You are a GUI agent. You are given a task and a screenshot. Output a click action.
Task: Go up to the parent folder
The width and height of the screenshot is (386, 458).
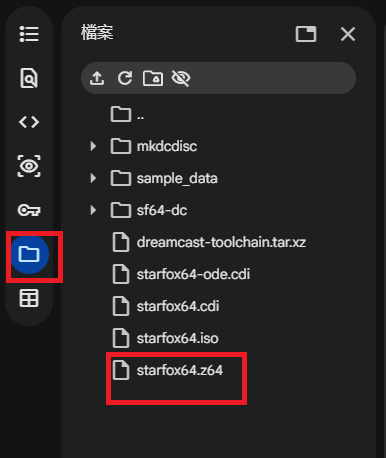point(128,115)
